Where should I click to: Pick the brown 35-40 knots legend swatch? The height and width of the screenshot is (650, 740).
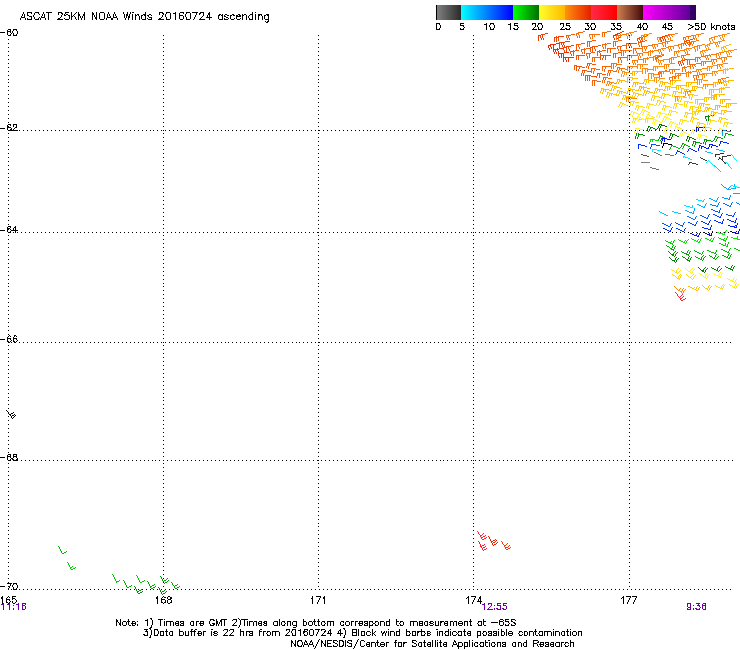click(x=630, y=12)
